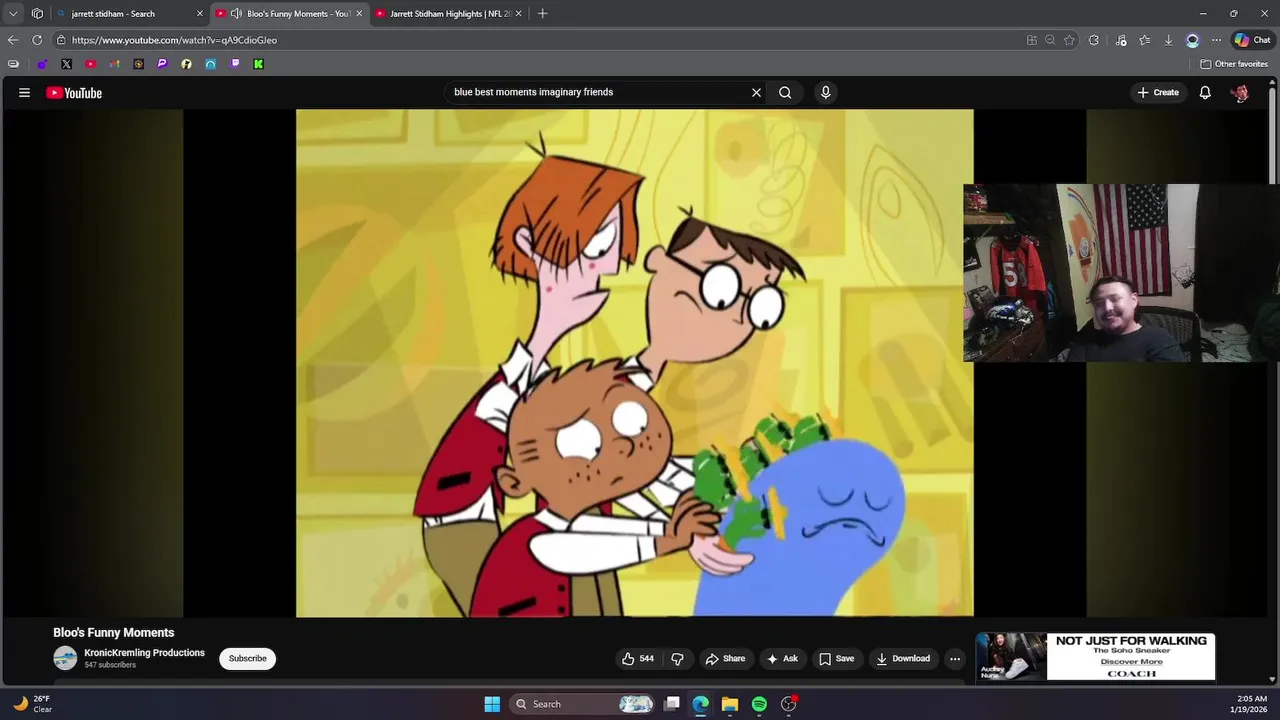Open Kick bookmark with green K
The width and height of the screenshot is (1280, 720).
(258, 64)
